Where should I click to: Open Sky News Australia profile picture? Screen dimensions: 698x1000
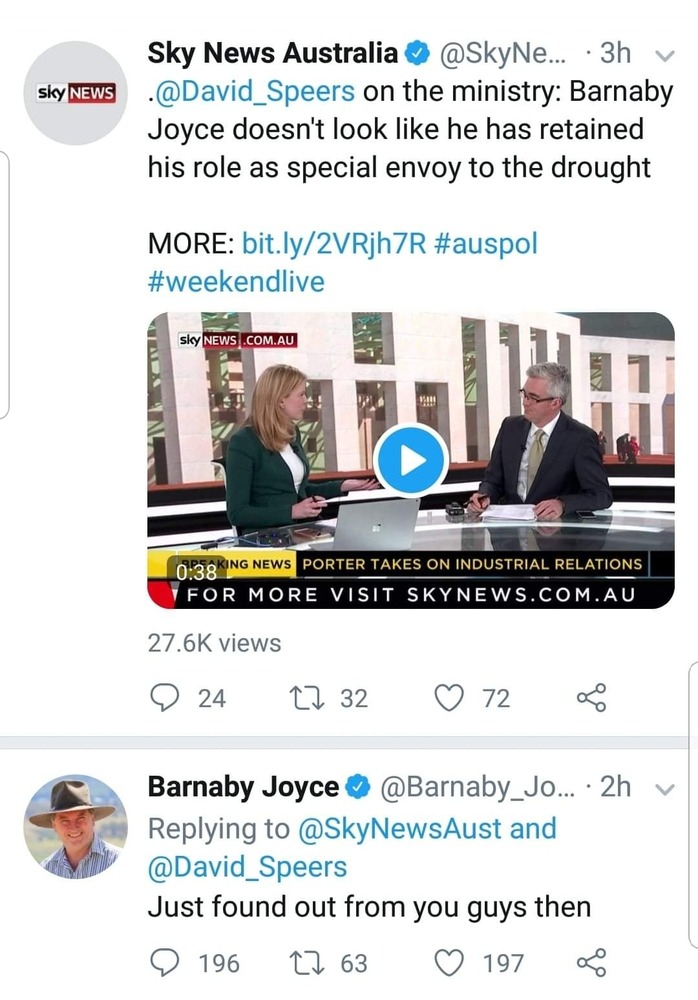pos(76,94)
